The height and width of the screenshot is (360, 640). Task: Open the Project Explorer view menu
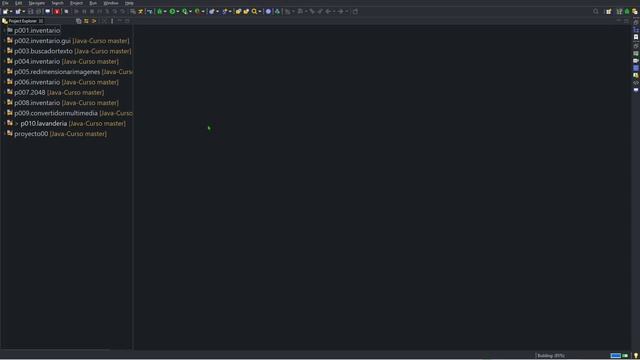tap(112, 21)
